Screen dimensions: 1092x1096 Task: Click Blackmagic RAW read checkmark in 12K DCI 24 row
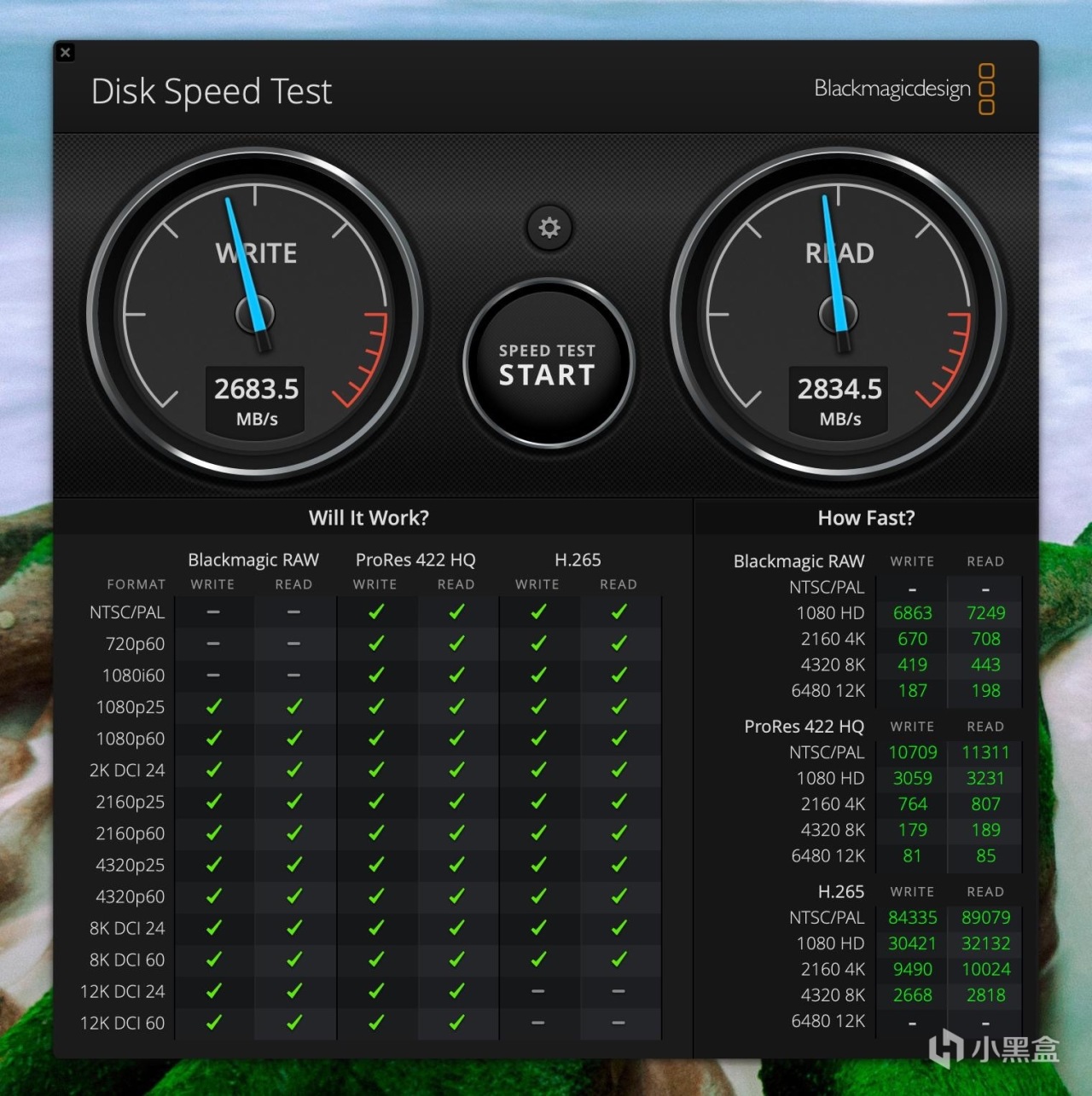294,990
